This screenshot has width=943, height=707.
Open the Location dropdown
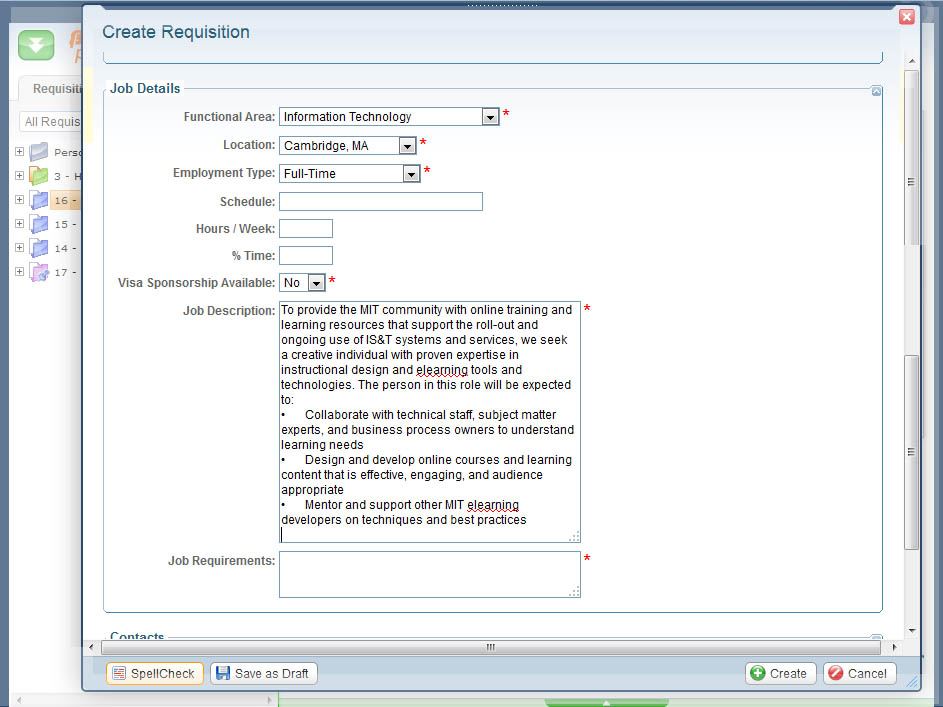pos(406,146)
